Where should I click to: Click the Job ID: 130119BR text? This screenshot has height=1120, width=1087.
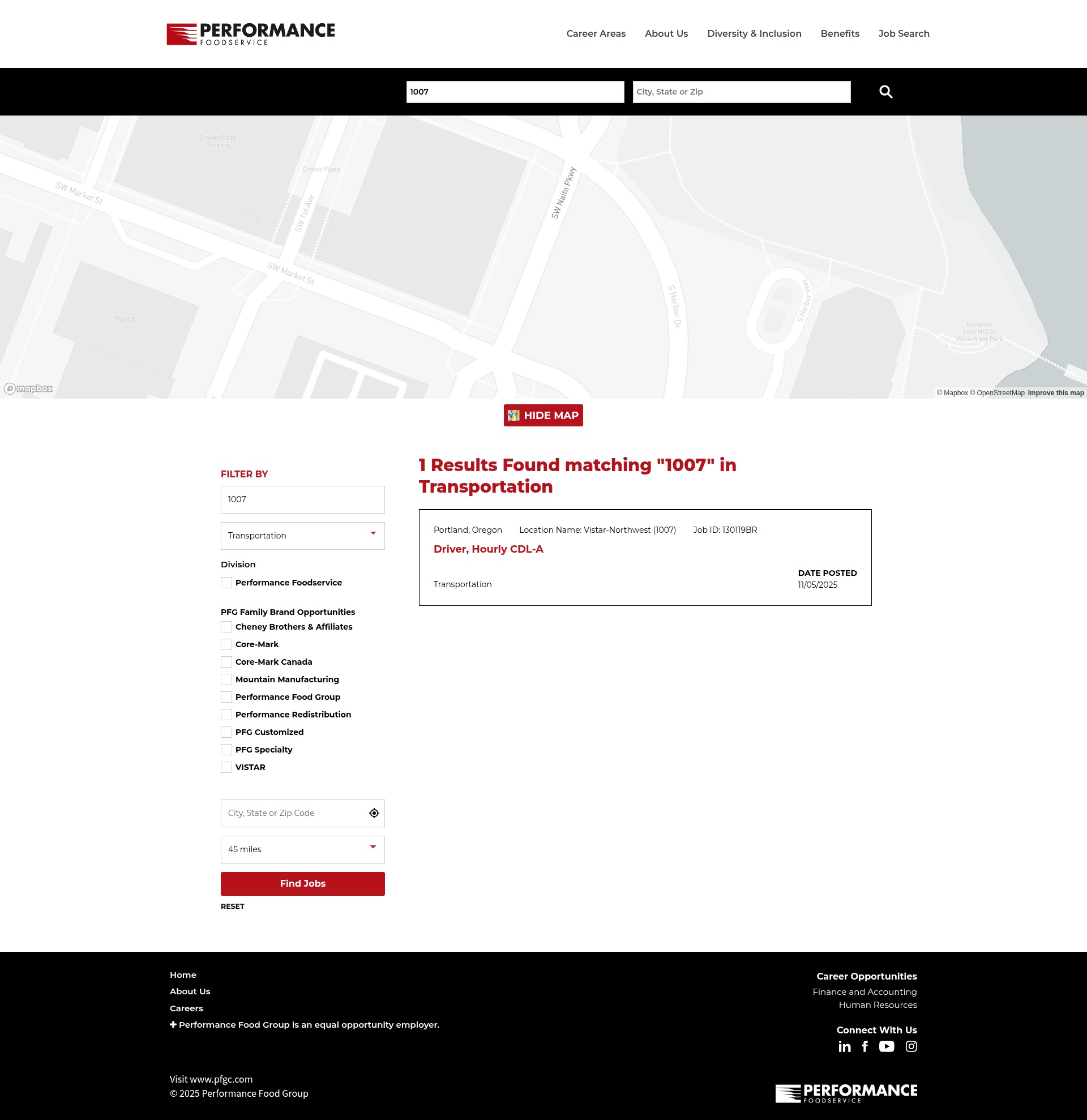(725, 531)
